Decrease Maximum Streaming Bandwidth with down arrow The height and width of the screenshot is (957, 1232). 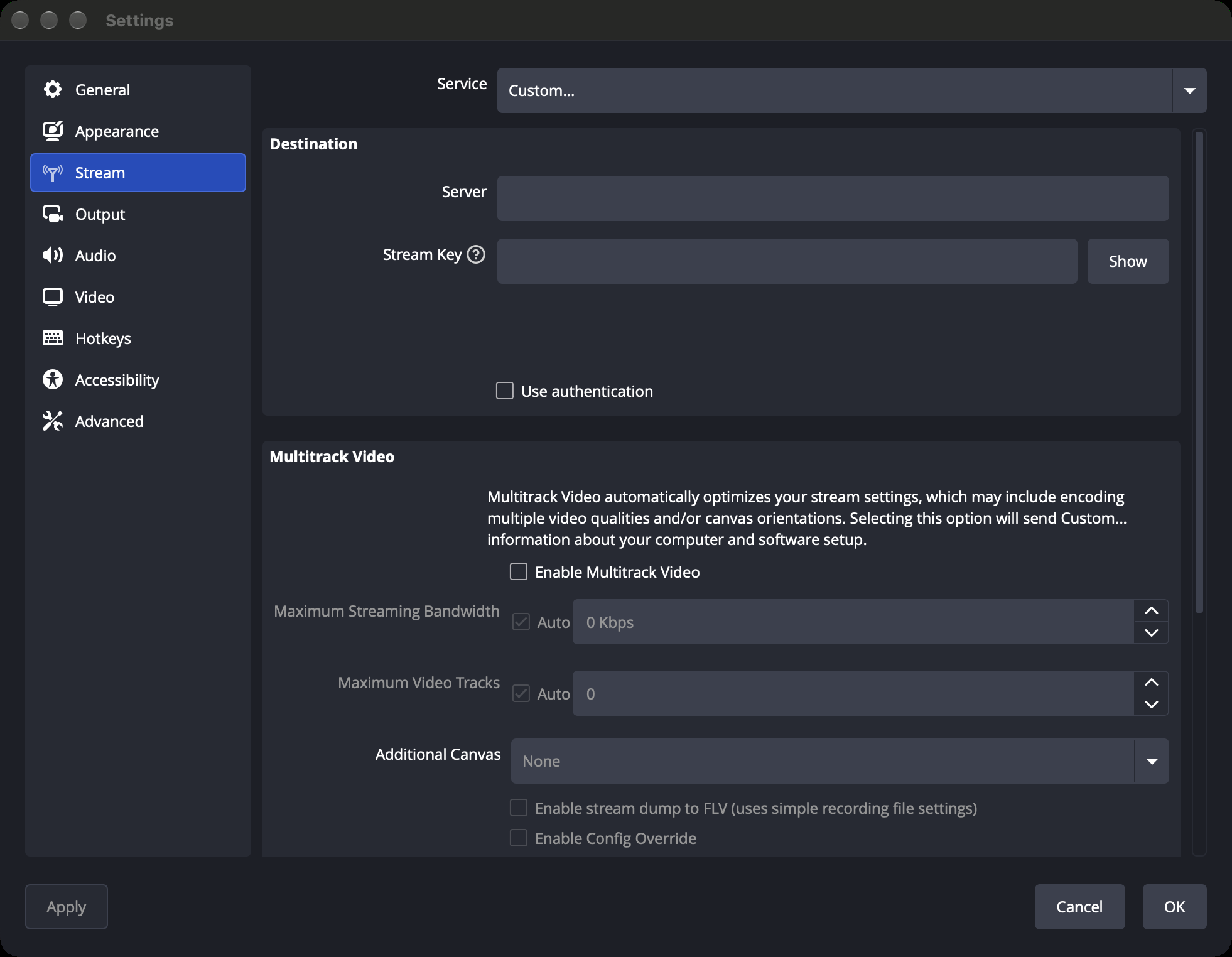tap(1152, 633)
